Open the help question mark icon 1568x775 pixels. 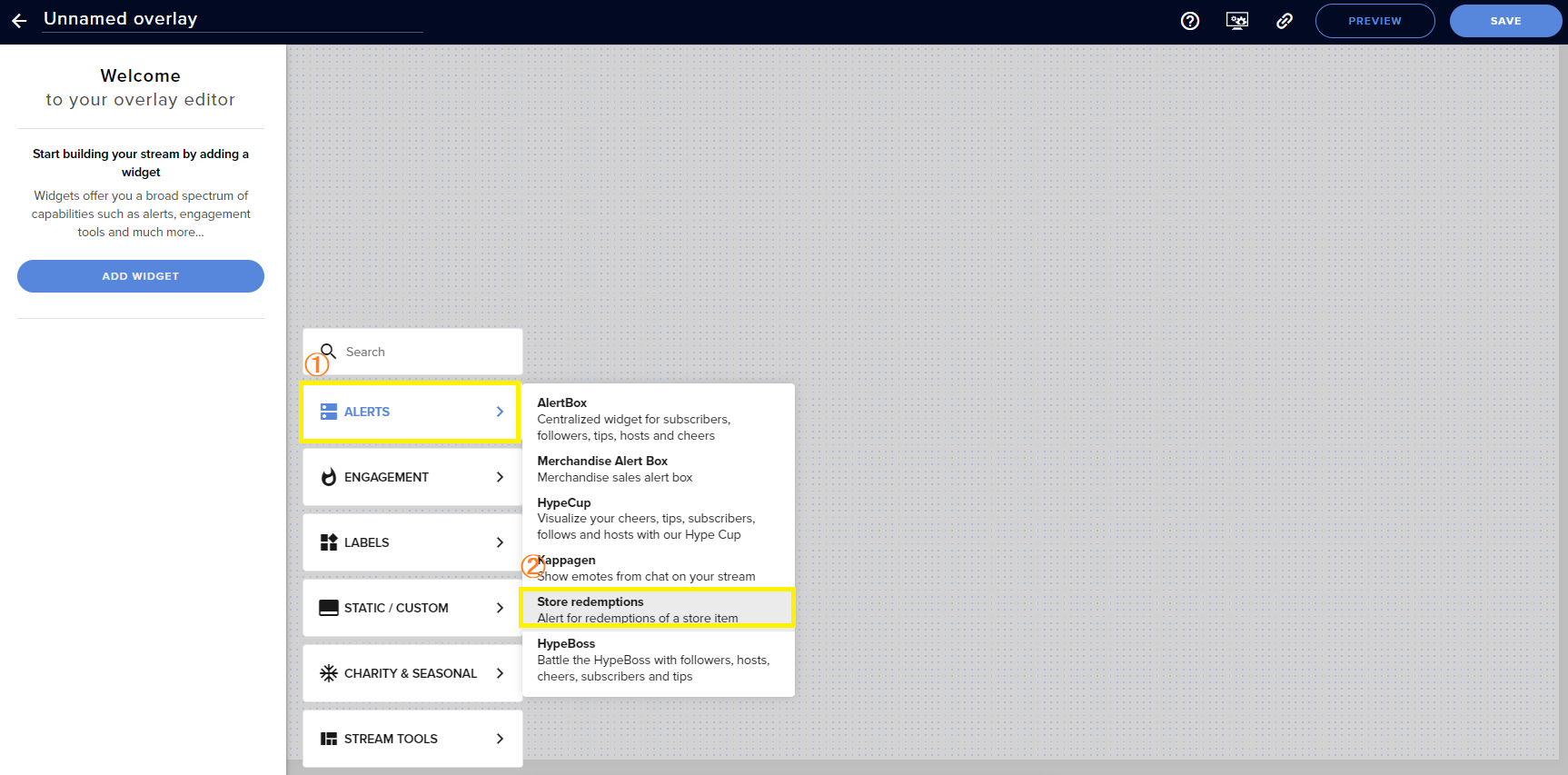[1190, 21]
